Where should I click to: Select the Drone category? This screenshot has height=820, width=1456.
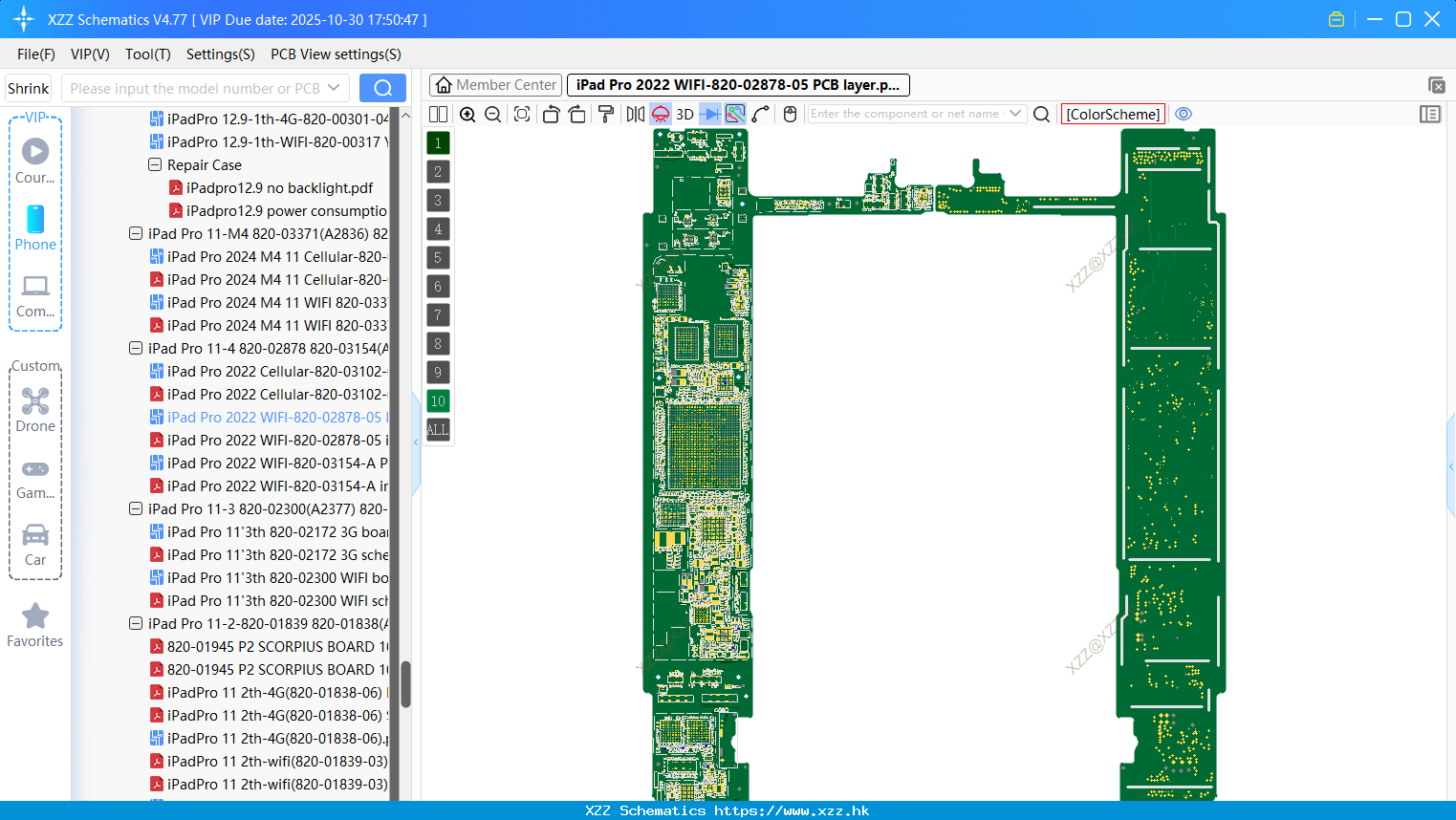coord(35,409)
